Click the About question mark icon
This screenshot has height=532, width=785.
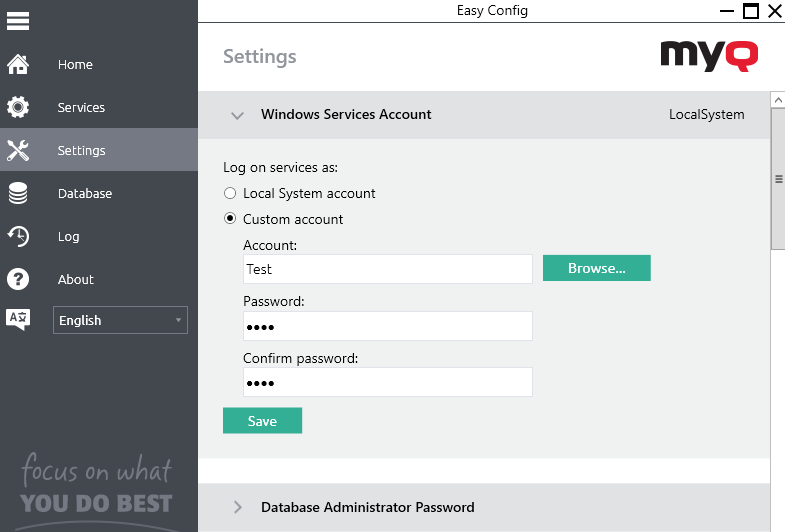coord(18,280)
